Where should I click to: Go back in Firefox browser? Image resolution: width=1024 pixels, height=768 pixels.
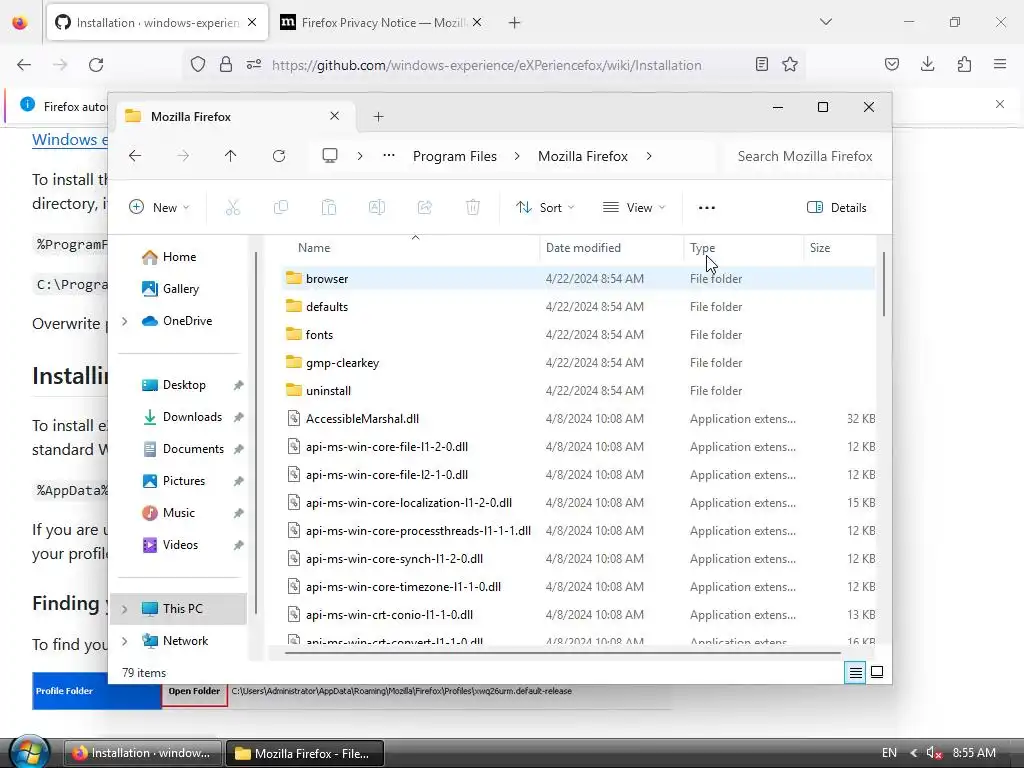point(24,65)
